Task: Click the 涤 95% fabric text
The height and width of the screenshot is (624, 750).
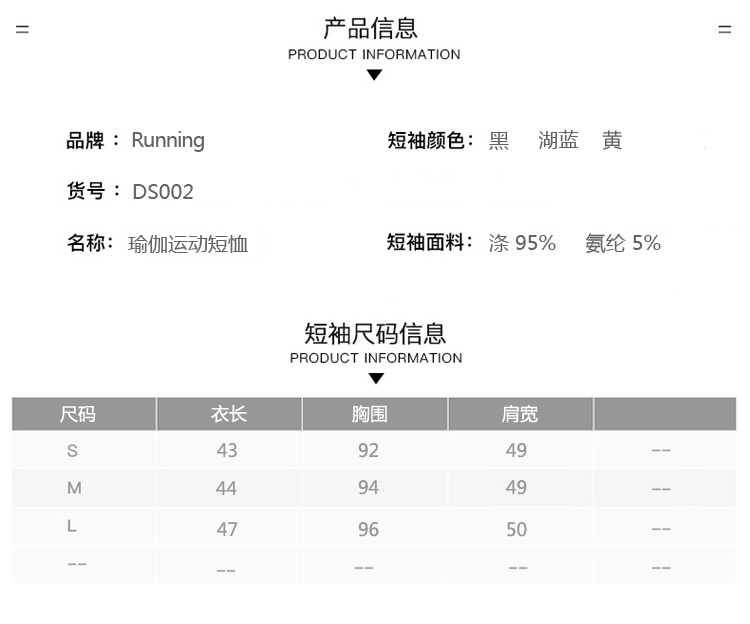Action: click(522, 243)
